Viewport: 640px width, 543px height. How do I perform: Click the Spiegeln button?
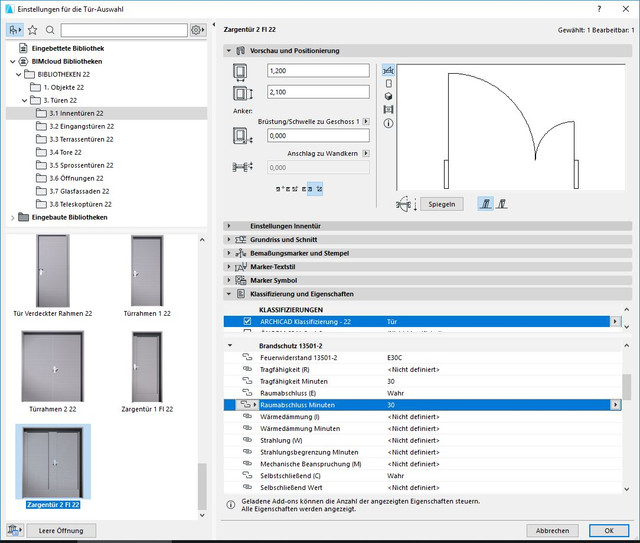442,204
